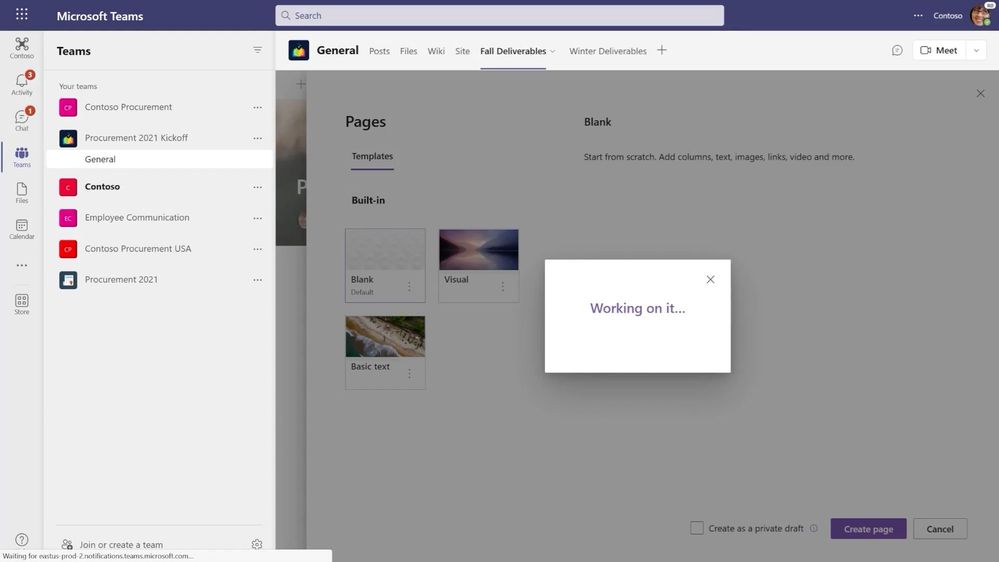Viewport: 999px width, 562px height.
Task: Show info about private draft option
Action: (814, 528)
